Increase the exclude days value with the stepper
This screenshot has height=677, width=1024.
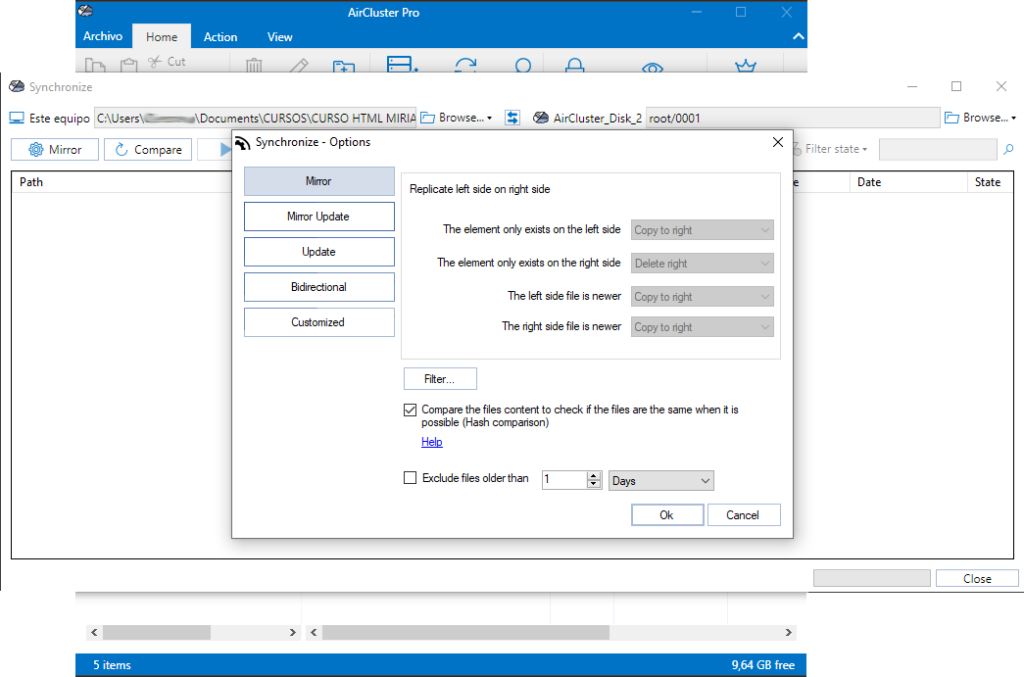click(x=594, y=476)
